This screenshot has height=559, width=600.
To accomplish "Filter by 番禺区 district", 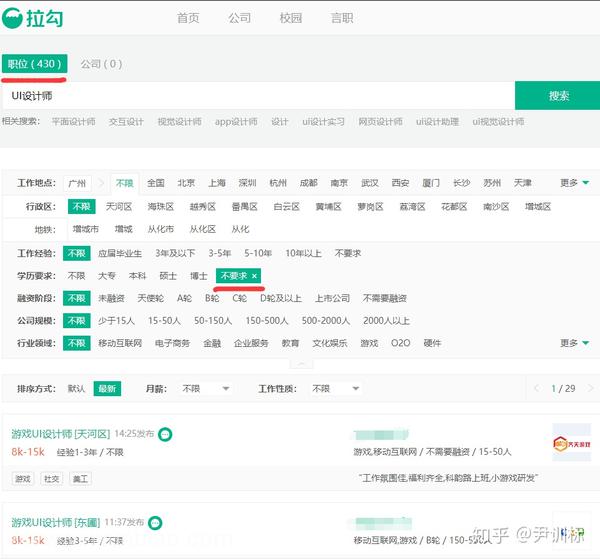I will pyautogui.click(x=245, y=207).
